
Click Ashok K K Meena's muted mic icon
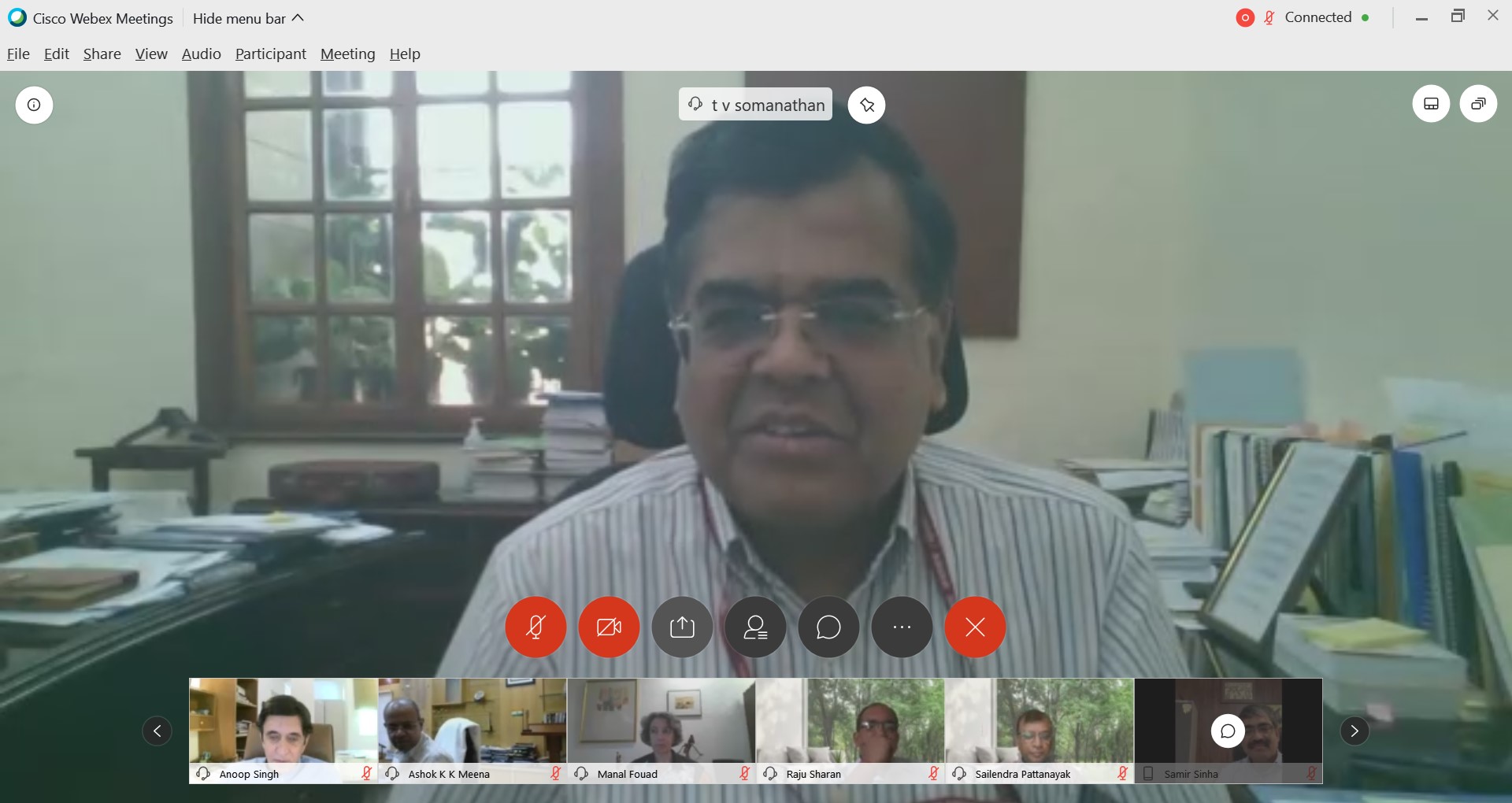(555, 774)
